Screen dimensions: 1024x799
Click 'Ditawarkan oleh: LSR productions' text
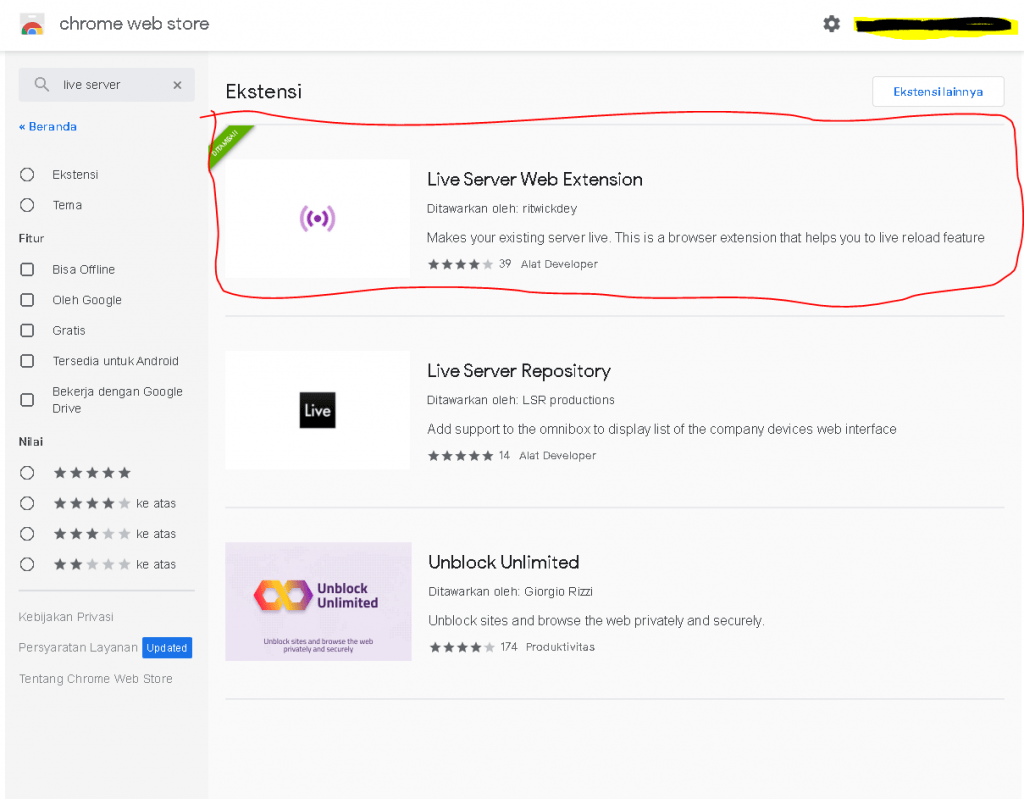pos(520,400)
